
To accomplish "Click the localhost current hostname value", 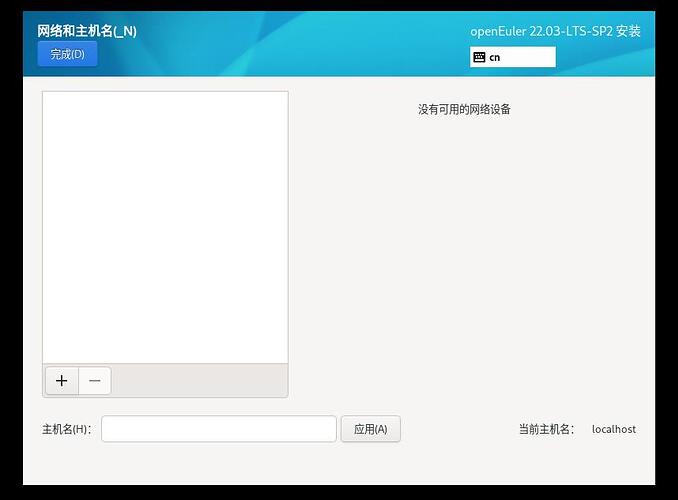I will [x=613, y=429].
